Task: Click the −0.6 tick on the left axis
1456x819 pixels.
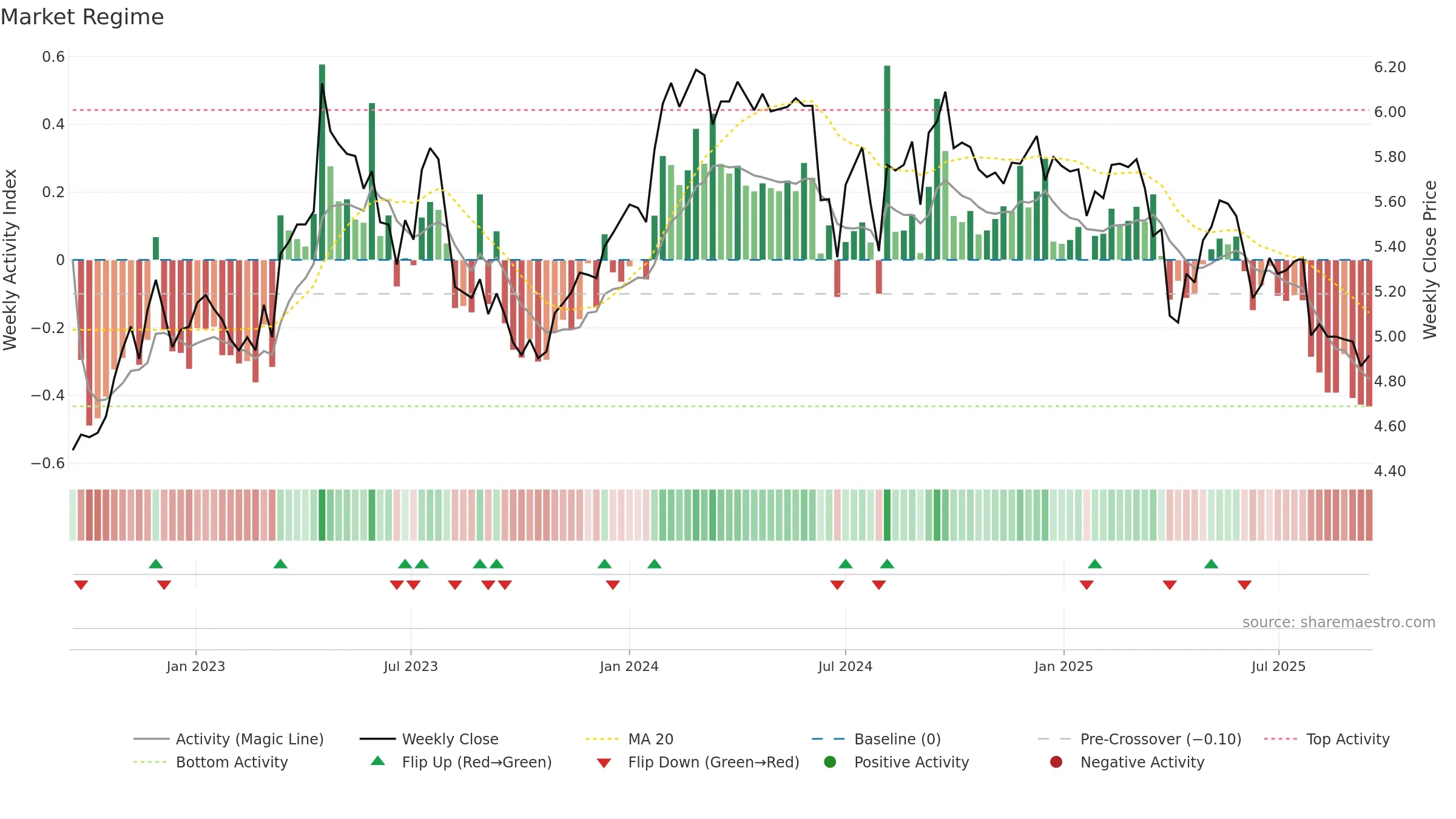Action: coord(48,463)
